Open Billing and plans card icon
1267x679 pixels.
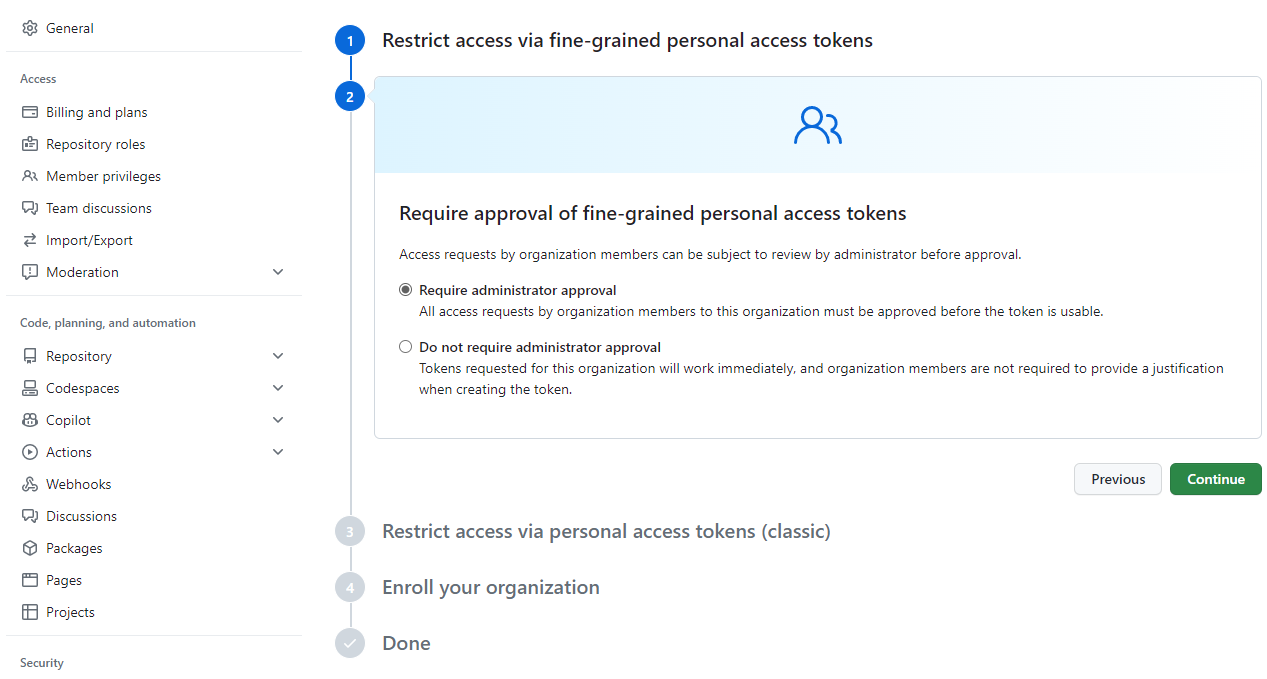tap(30, 112)
